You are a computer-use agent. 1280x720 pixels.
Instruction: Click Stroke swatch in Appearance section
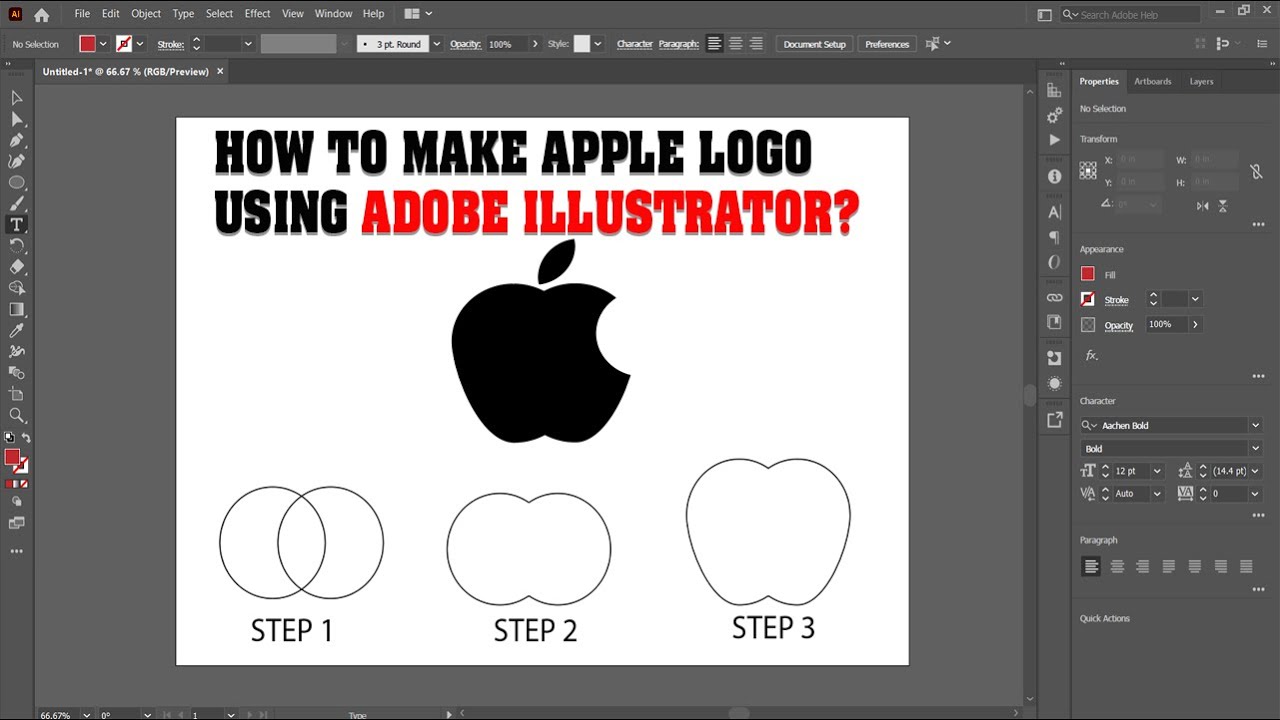pos(1088,299)
